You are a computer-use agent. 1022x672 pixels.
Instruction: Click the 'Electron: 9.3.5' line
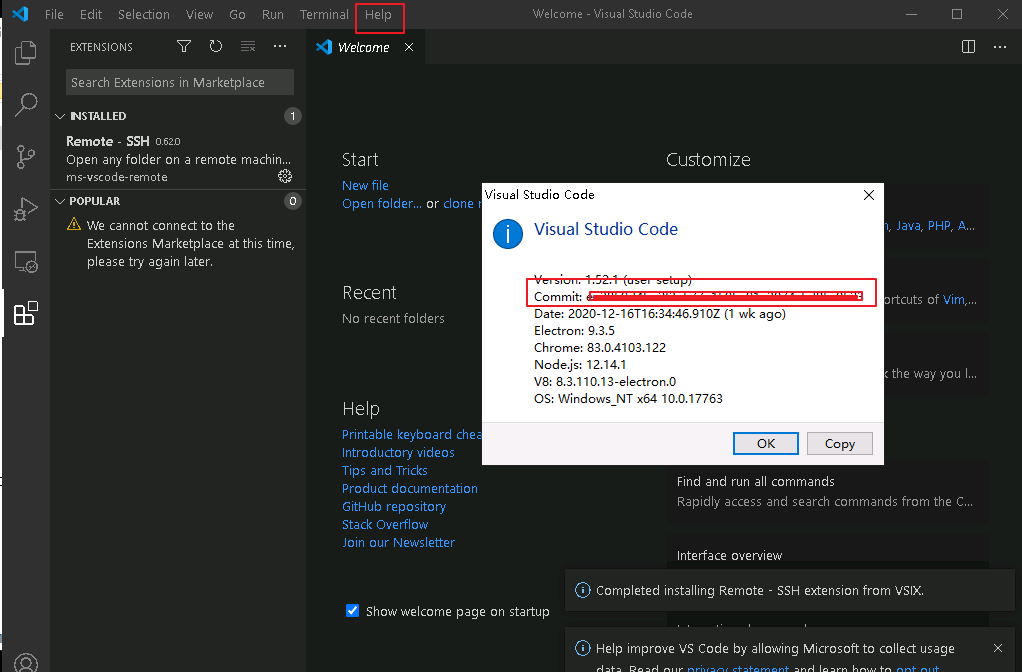pyautogui.click(x=574, y=330)
